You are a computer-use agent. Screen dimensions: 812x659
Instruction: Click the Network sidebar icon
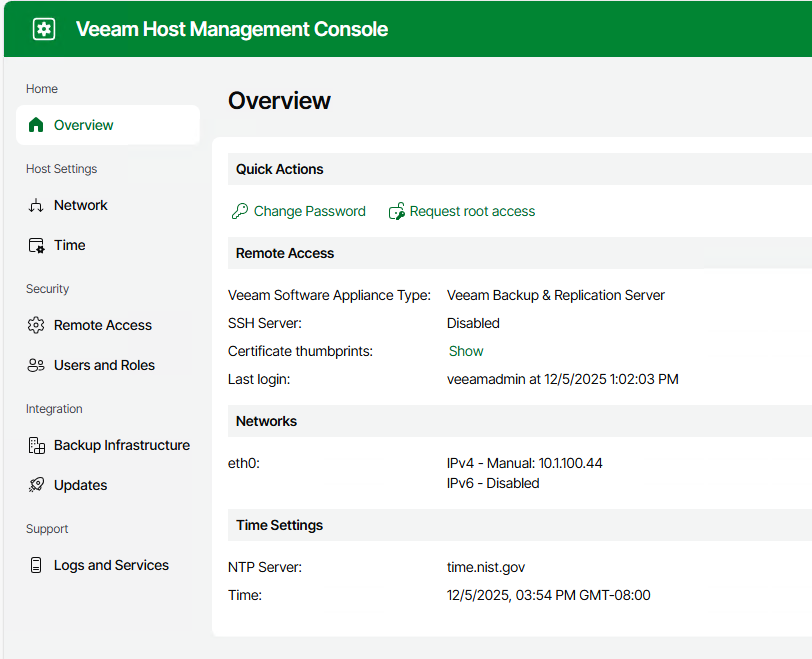coord(36,205)
